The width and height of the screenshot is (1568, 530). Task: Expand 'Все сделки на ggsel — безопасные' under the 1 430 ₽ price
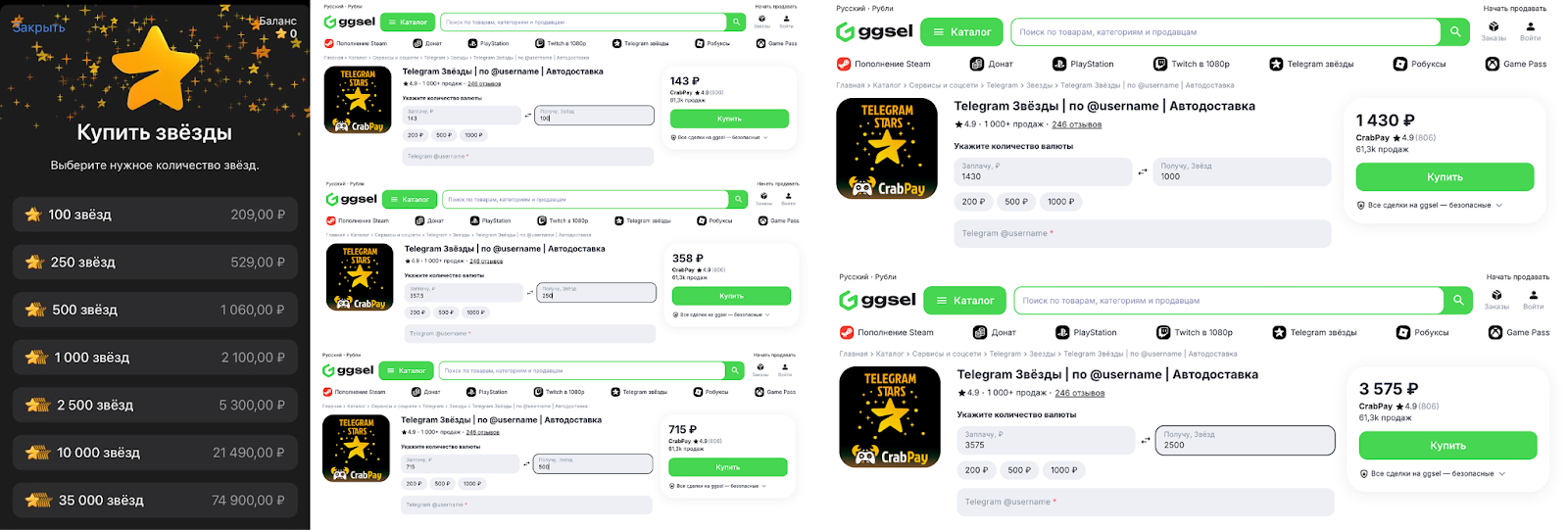[x=1429, y=206]
